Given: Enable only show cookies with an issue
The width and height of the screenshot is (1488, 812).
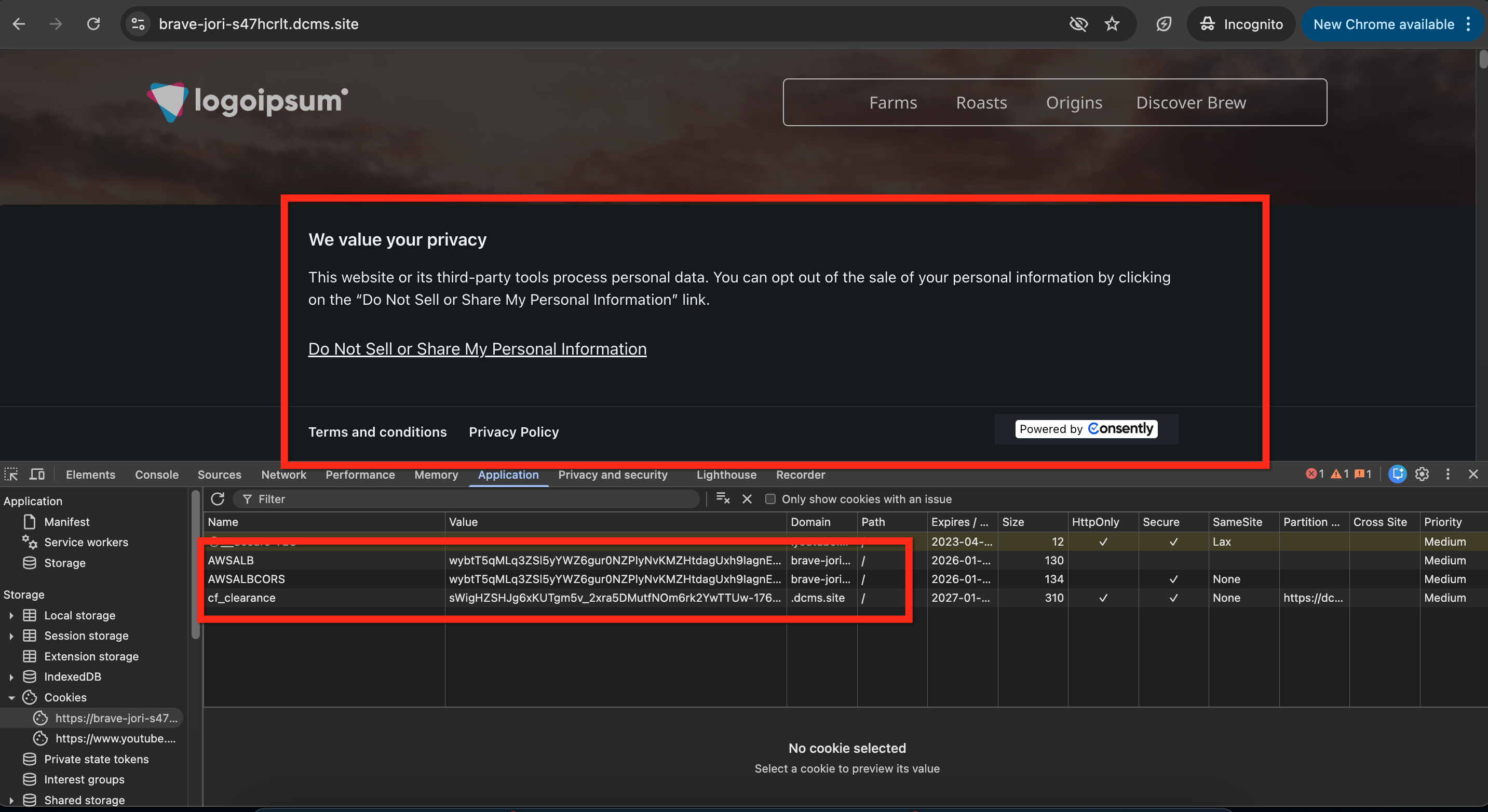Looking at the screenshot, I should coord(770,499).
